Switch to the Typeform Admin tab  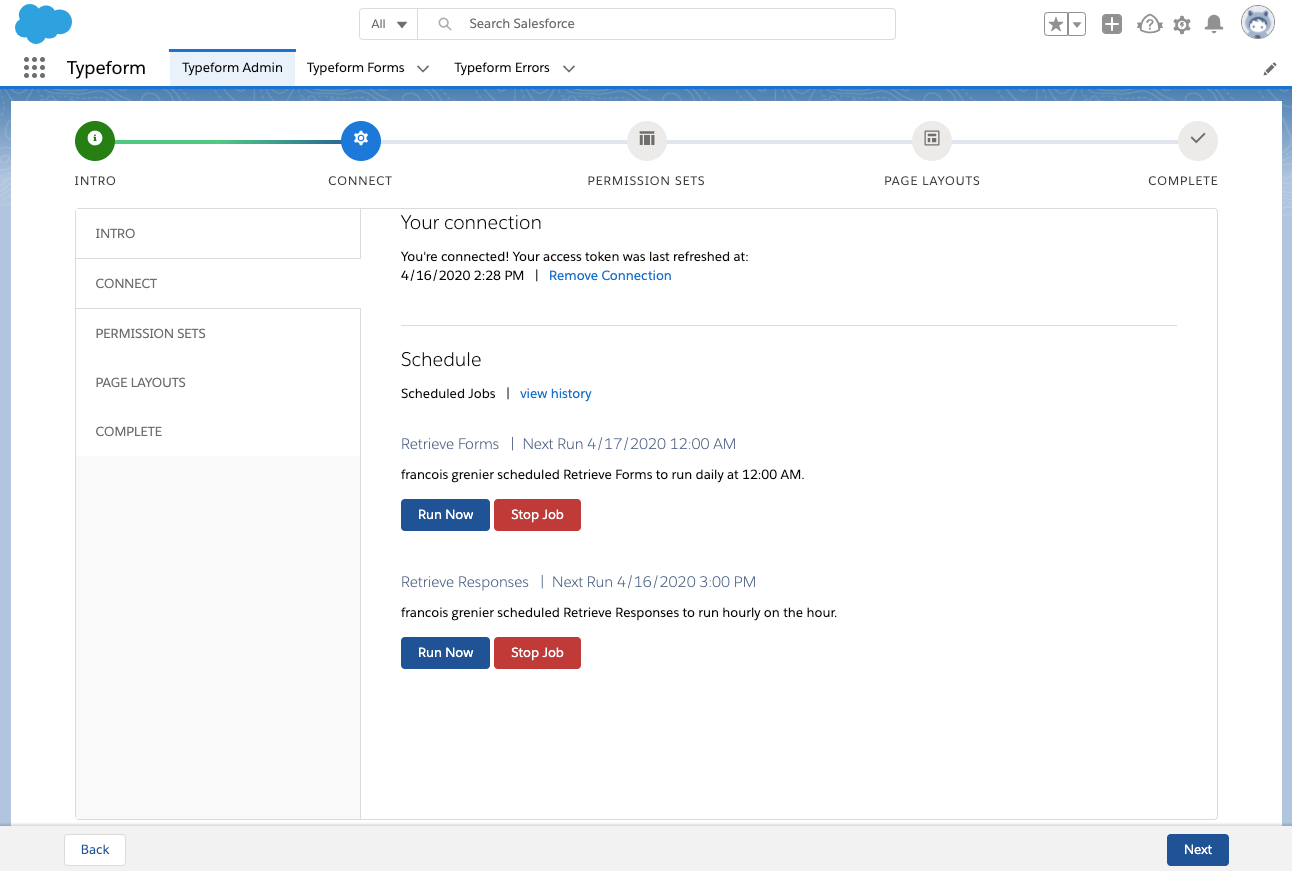(x=232, y=68)
